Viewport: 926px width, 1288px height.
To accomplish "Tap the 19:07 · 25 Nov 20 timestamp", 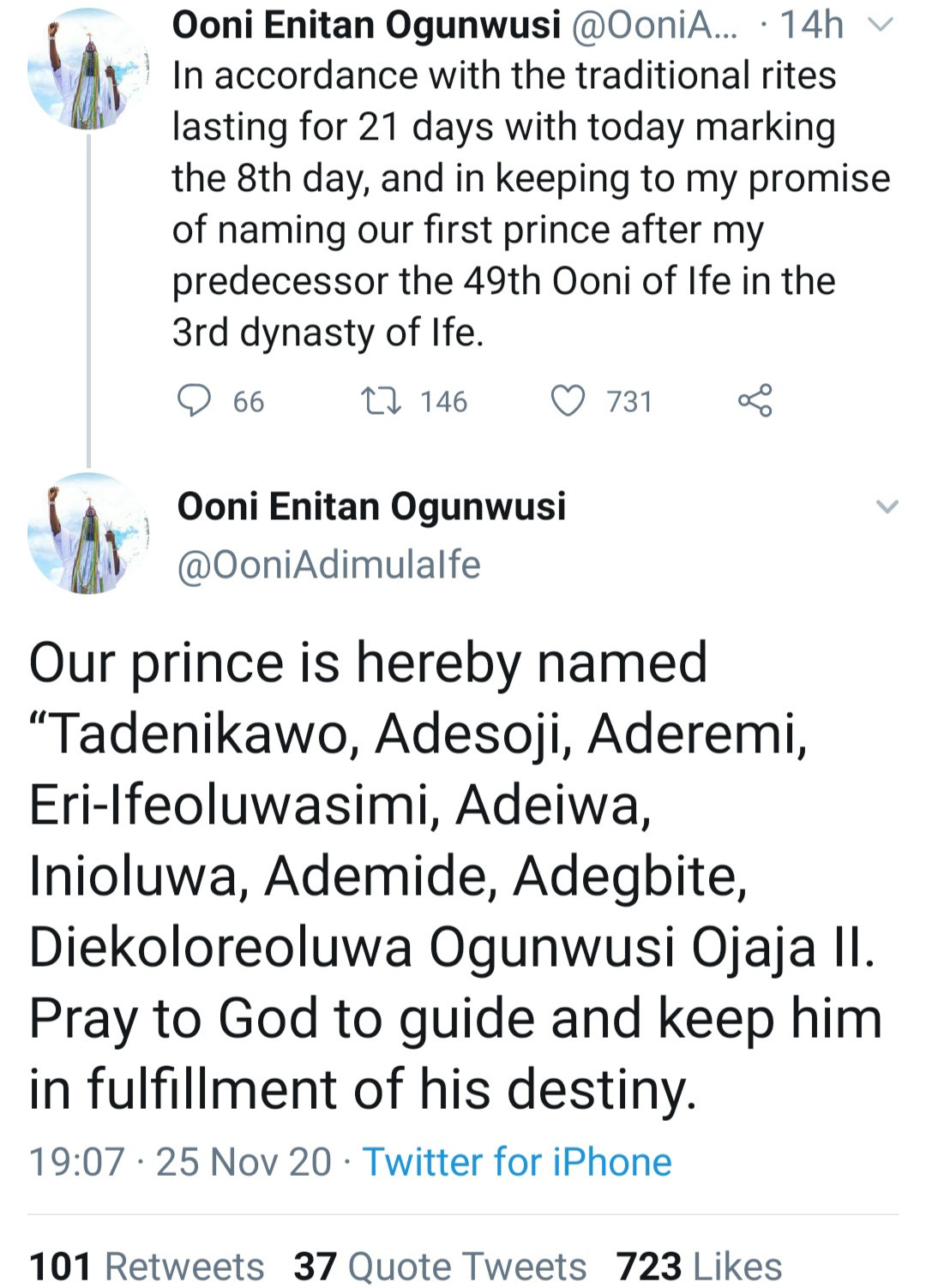I will 180,1162.
